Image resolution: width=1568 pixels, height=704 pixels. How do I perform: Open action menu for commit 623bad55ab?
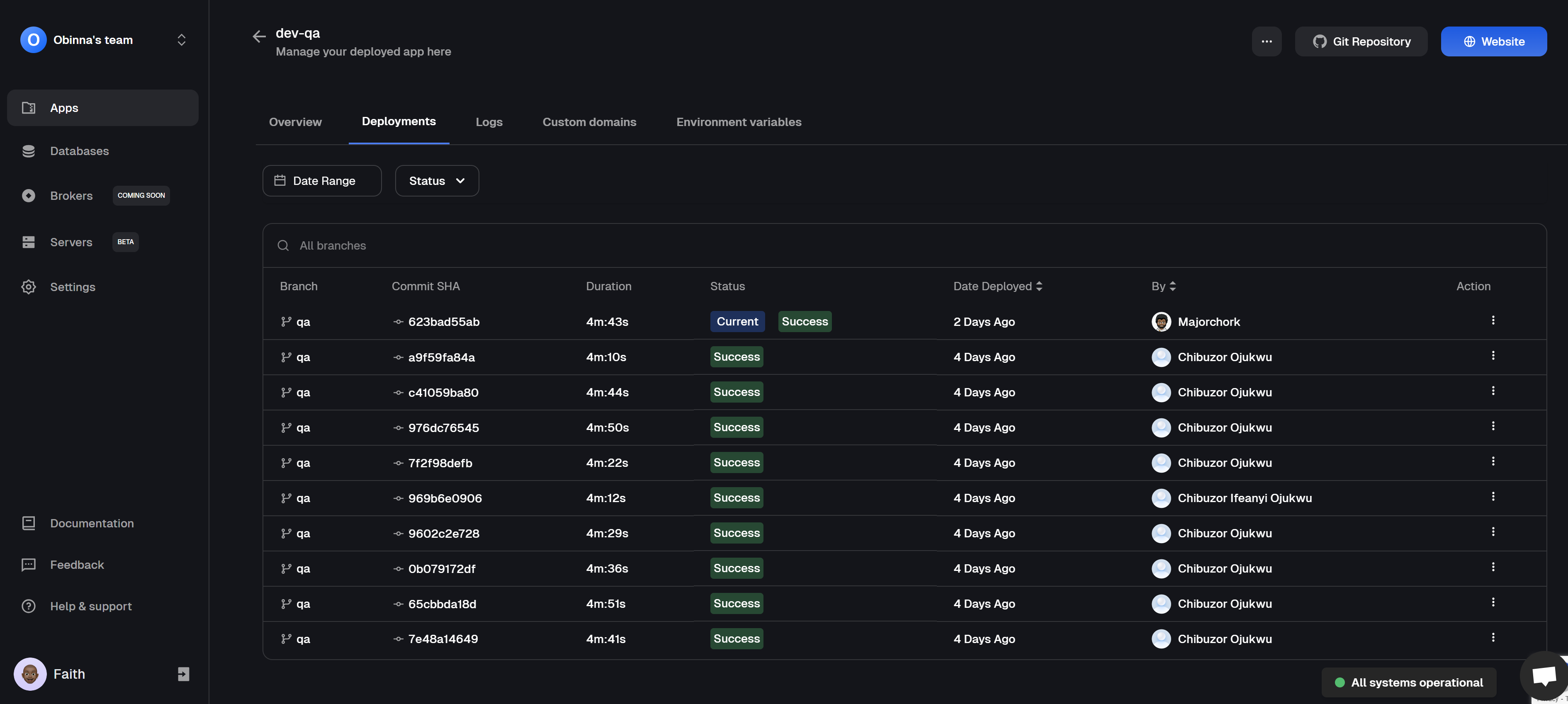coord(1493,320)
